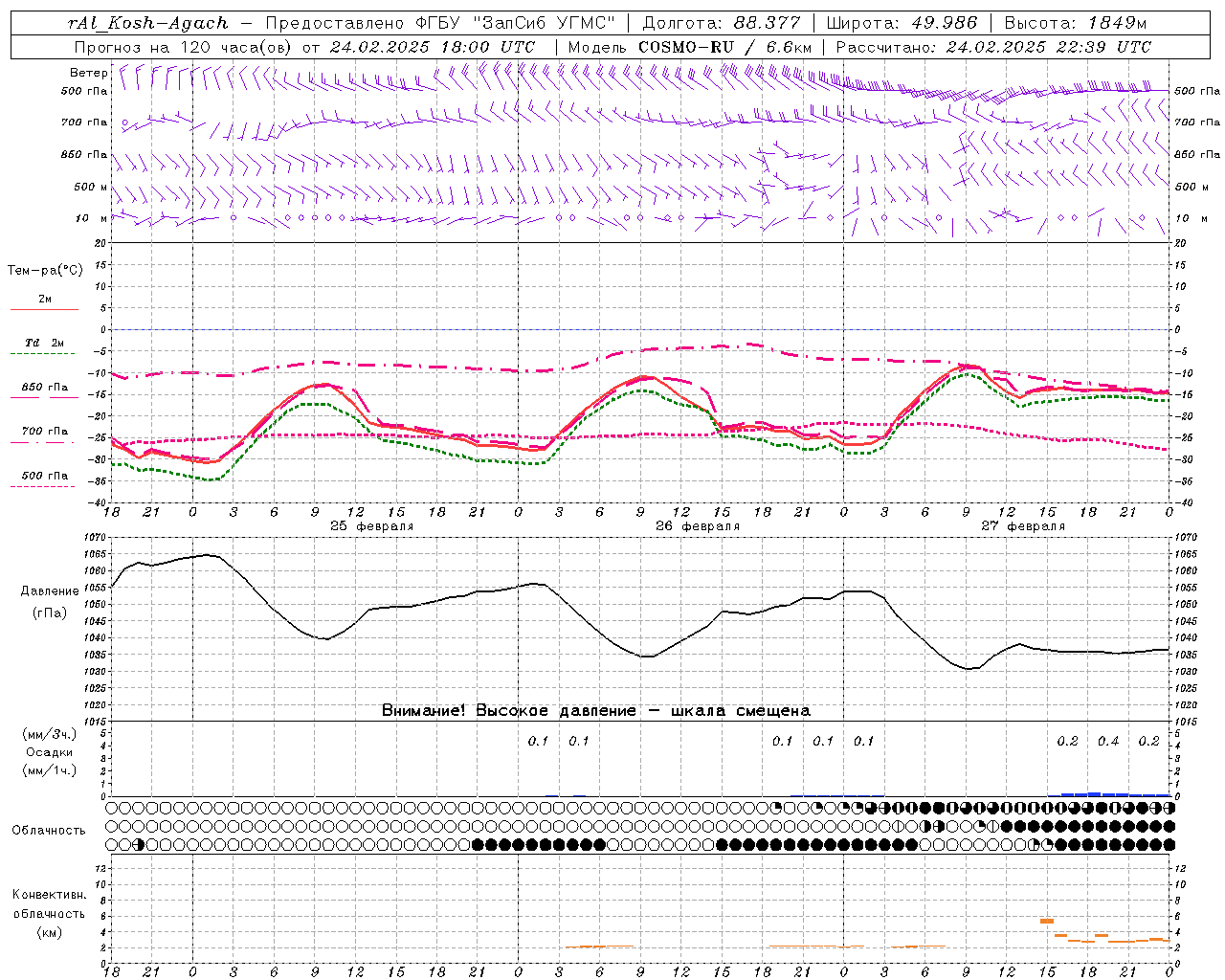The width and height of the screenshot is (1225, 980).
Task: Click the station name rAl_Kosh-Agach
Action: (148, 23)
